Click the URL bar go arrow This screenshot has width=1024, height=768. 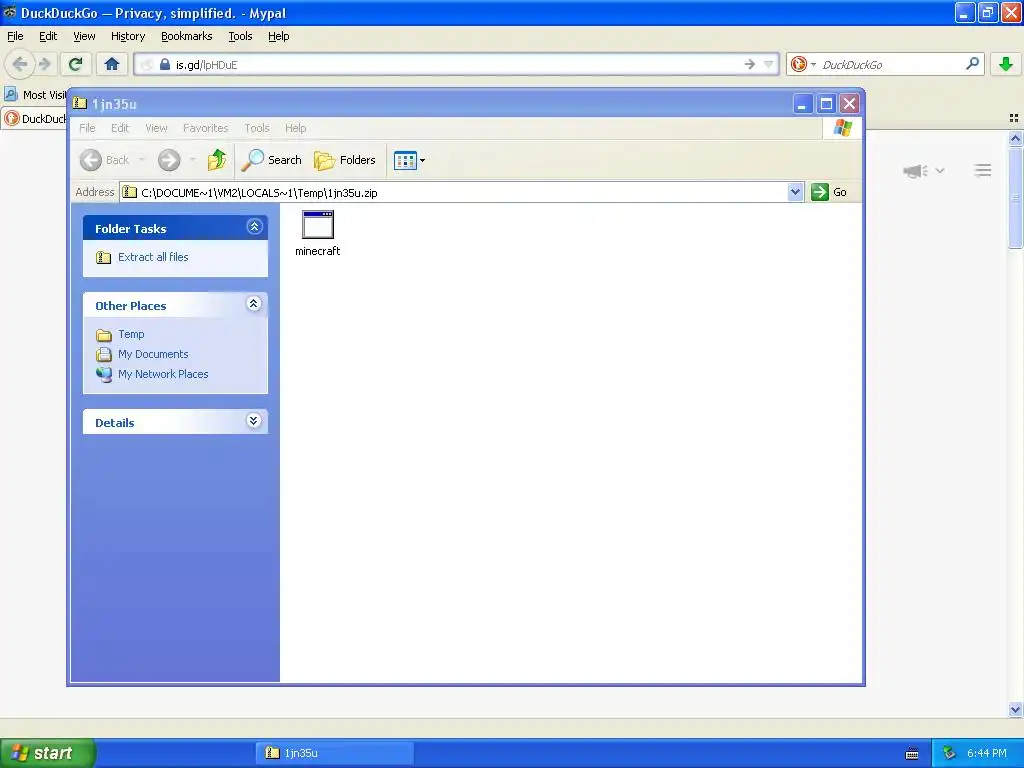click(x=750, y=64)
